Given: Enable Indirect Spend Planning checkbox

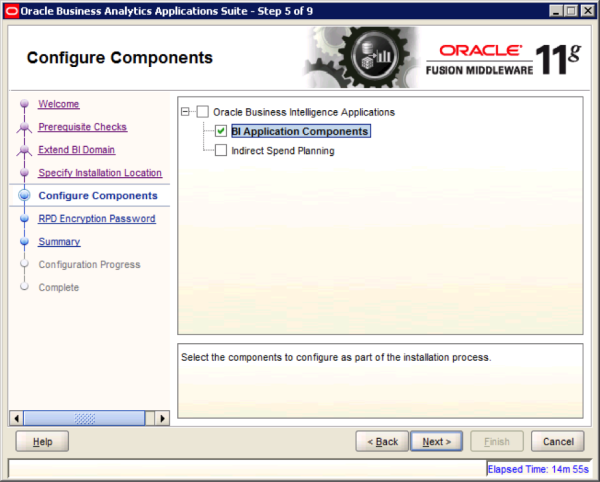Looking at the screenshot, I should [x=221, y=151].
